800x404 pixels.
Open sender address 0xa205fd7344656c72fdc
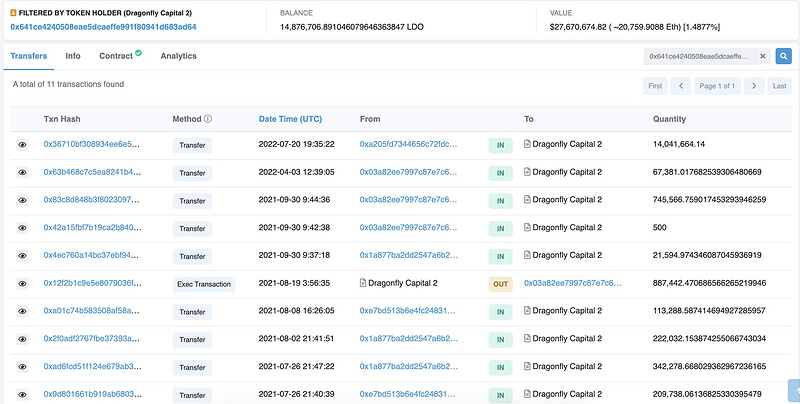[408, 144]
